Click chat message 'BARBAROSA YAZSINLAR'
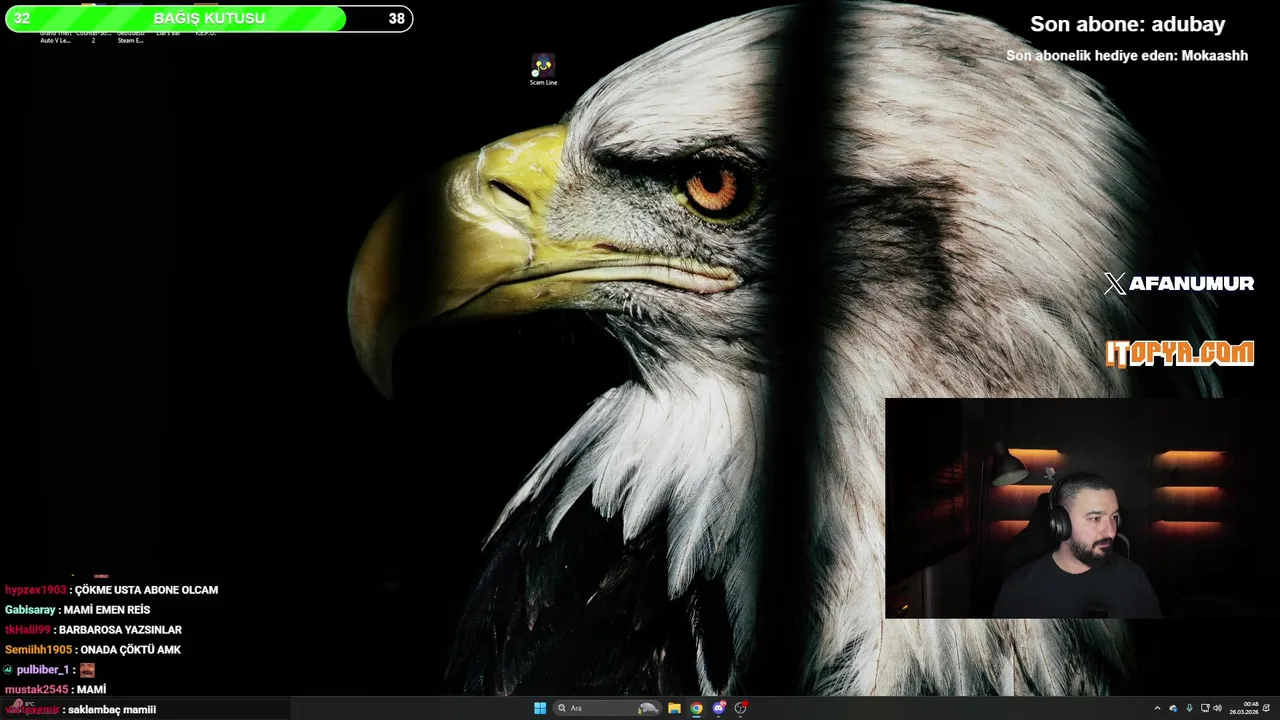The image size is (1280, 720). pyautogui.click(x=120, y=630)
